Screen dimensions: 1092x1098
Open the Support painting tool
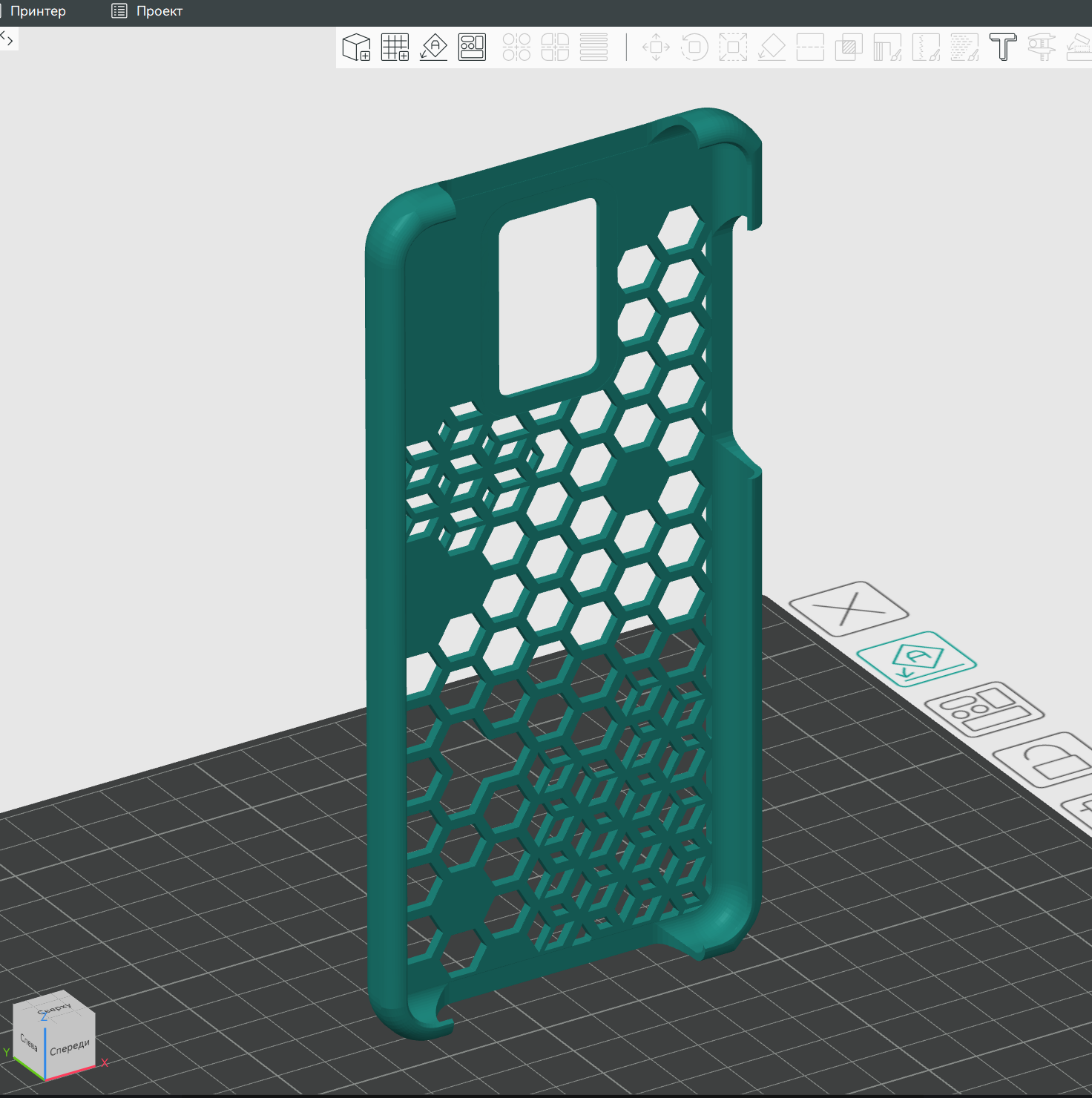(x=887, y=47)
